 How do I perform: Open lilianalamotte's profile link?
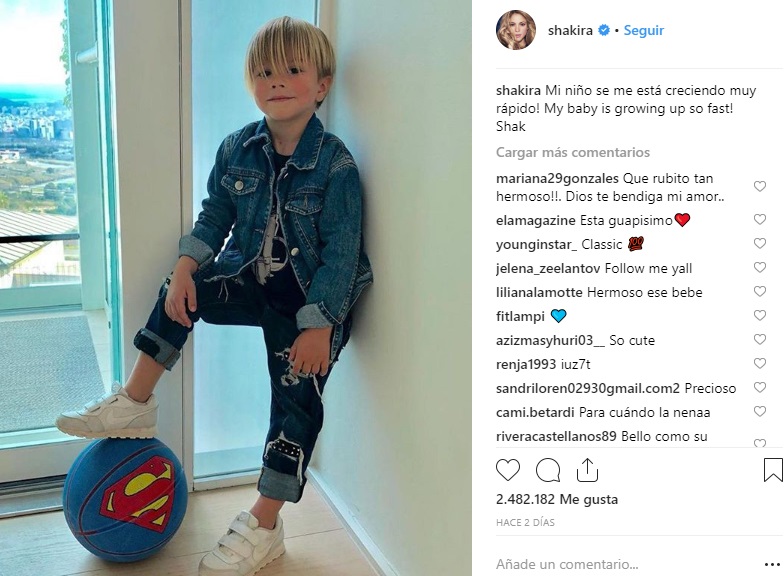click(x=539, y=292)
